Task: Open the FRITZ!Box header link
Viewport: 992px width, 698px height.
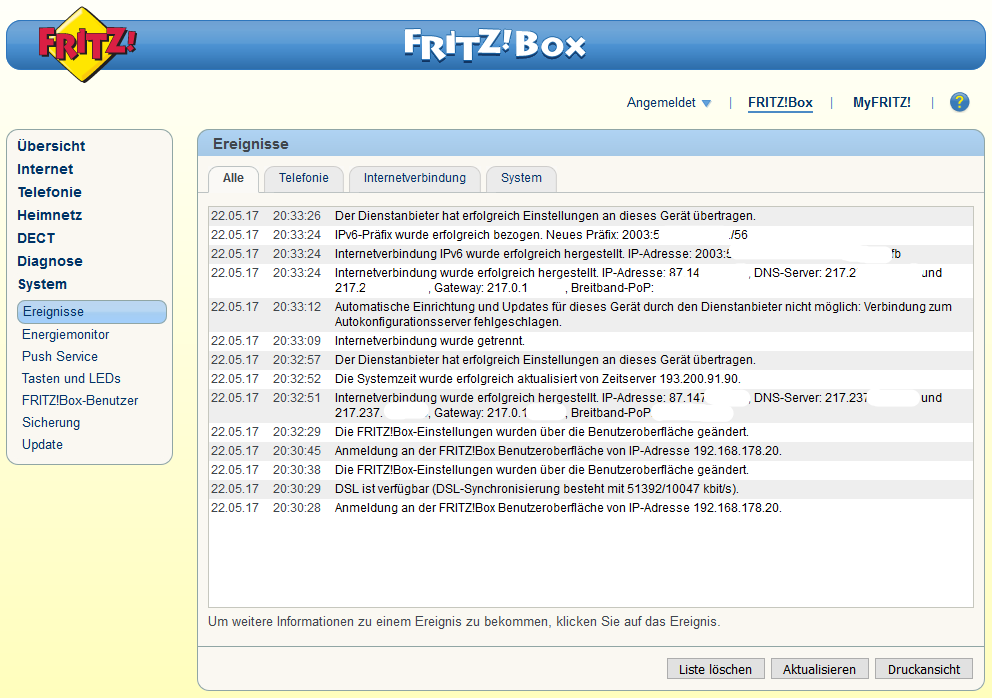Action: tap(780, 103)
